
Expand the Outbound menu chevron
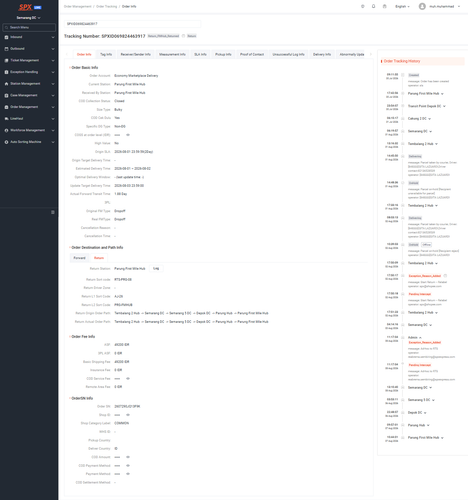click(x=53, y=49)
